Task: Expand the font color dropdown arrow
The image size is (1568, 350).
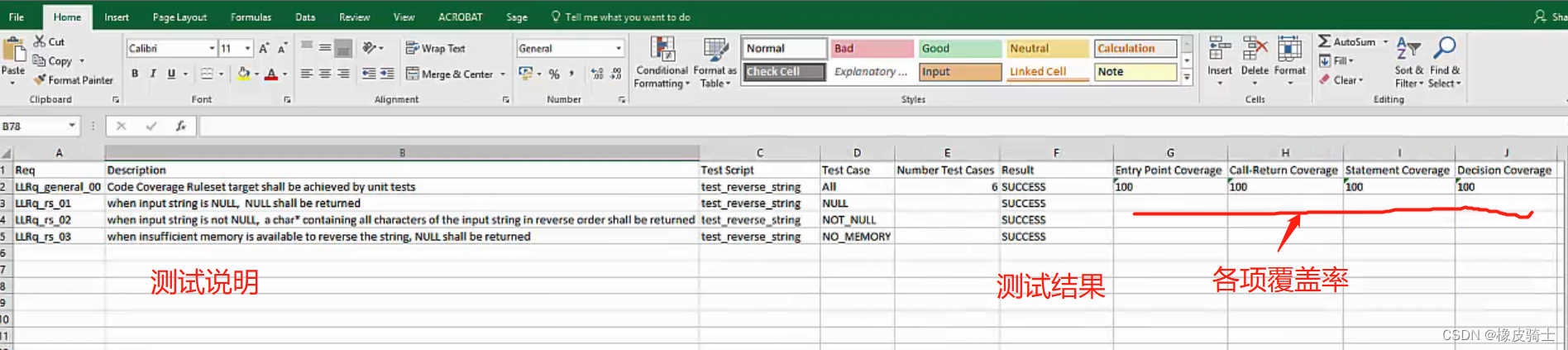Action: tap(284, 74)
